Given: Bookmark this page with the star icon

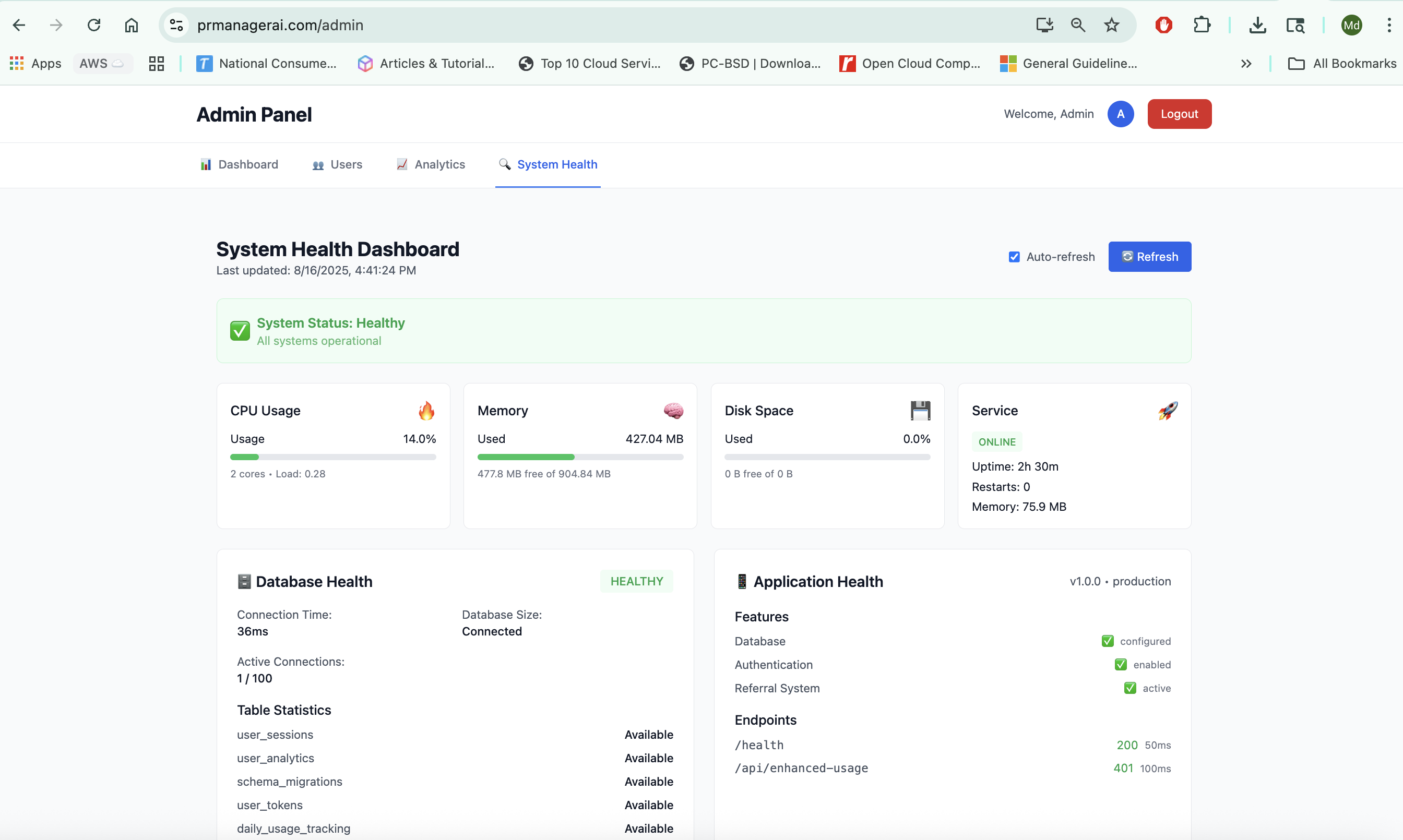Looking at the screenshot, I should tap(1111, 25).
